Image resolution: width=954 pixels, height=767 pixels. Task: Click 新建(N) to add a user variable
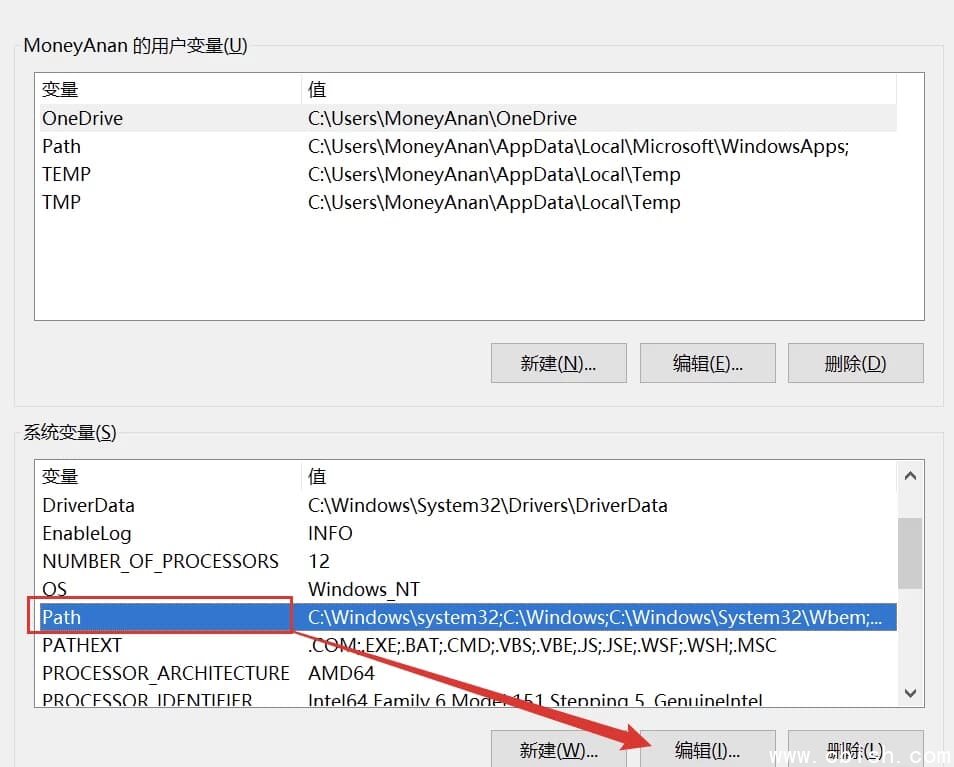point(557,363)
